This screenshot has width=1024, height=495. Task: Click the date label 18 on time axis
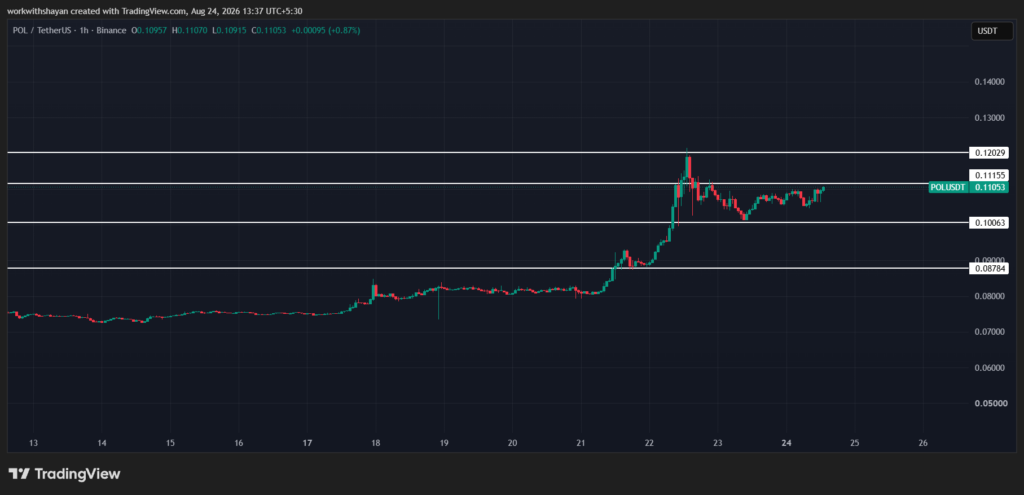376,443
